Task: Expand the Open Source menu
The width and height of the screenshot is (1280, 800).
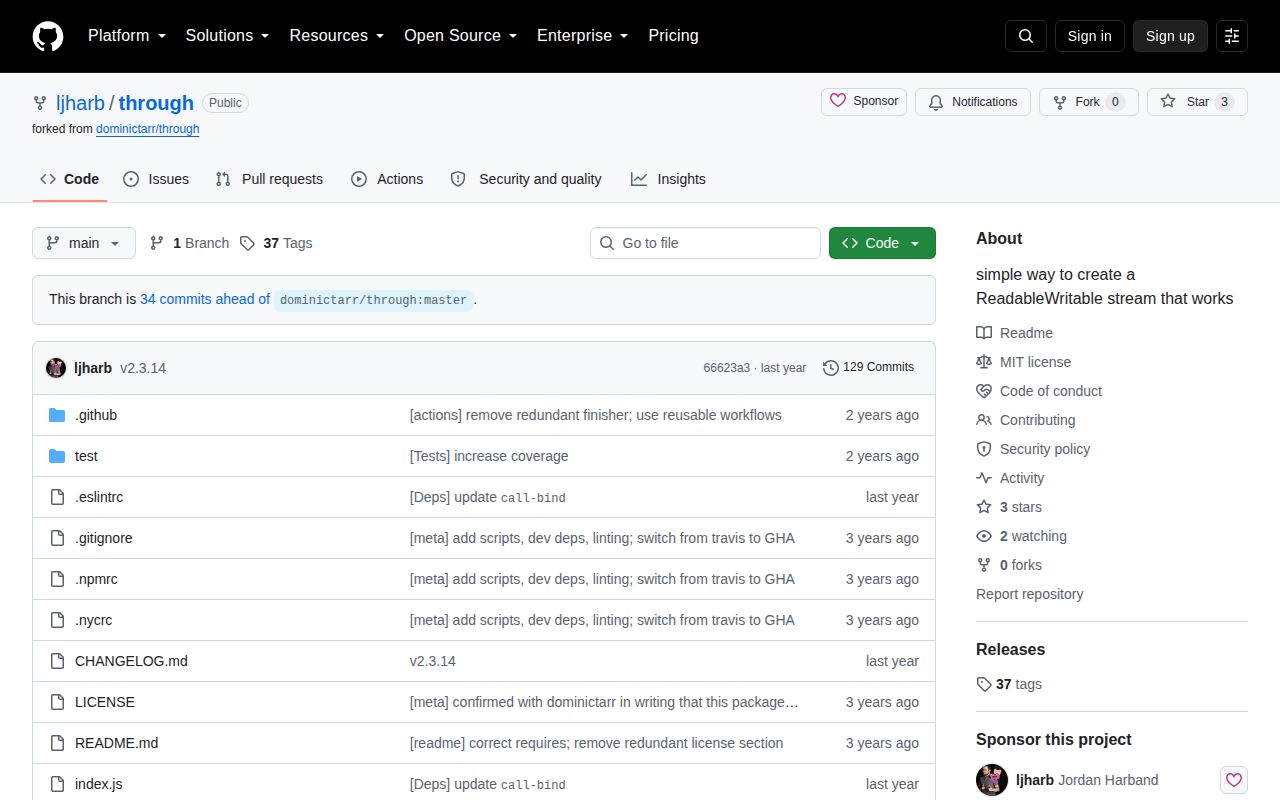Action: pos(460,36)
